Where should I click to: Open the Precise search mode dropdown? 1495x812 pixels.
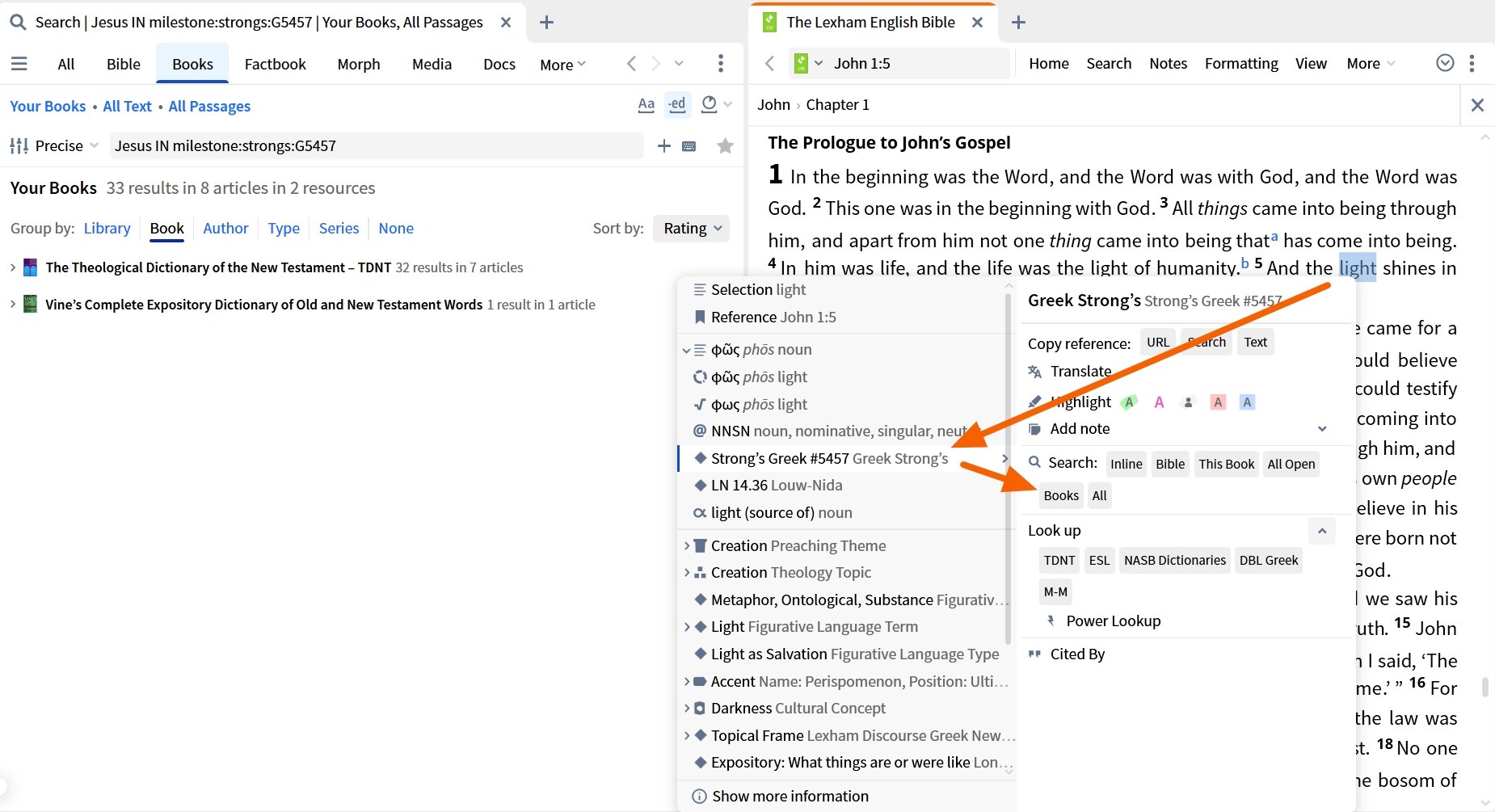pyautogui.click(x=55, y=145)
